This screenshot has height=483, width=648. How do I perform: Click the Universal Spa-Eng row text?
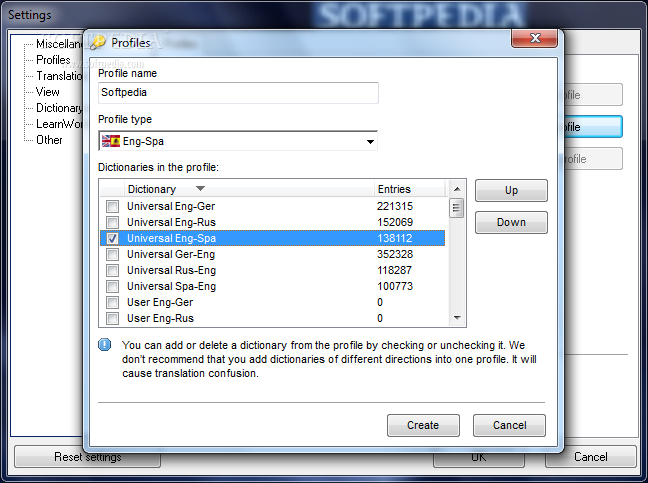click(172, 286)
